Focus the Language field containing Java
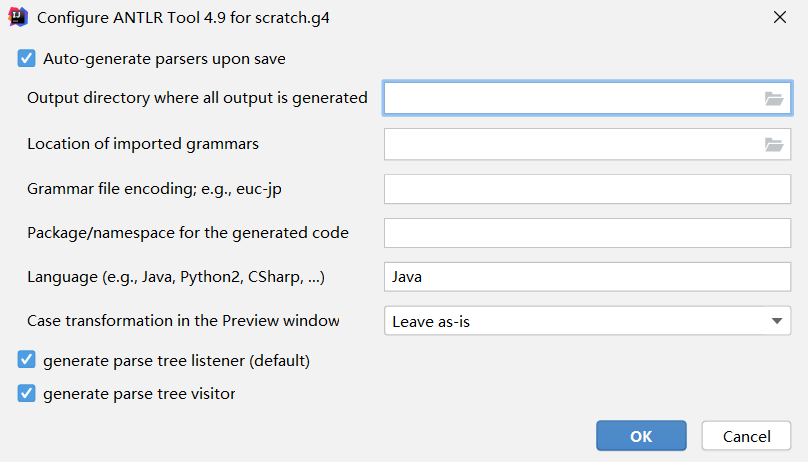 [x=587, y=277]
